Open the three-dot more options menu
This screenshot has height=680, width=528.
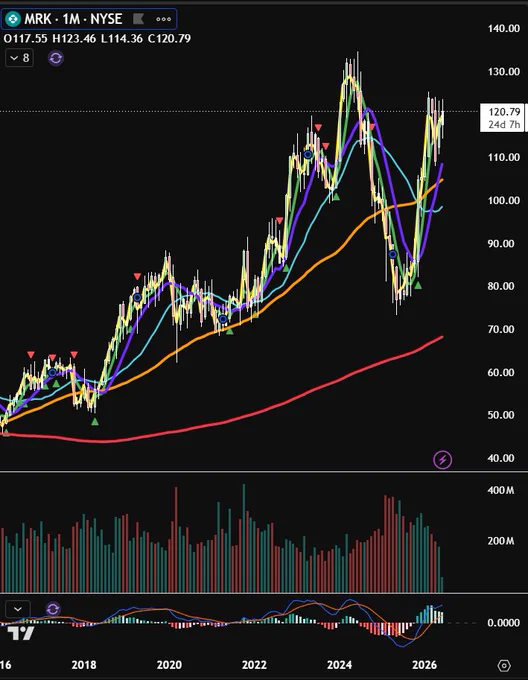pyautogui.click(x=163, y=19)
